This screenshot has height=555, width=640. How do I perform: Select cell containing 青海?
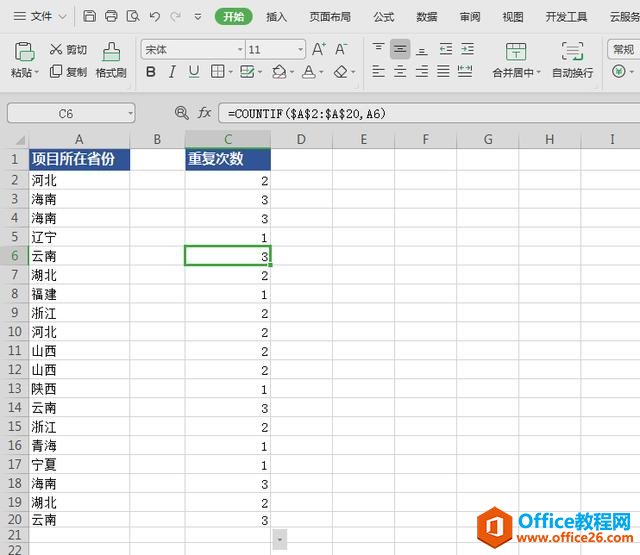point(79,445)
